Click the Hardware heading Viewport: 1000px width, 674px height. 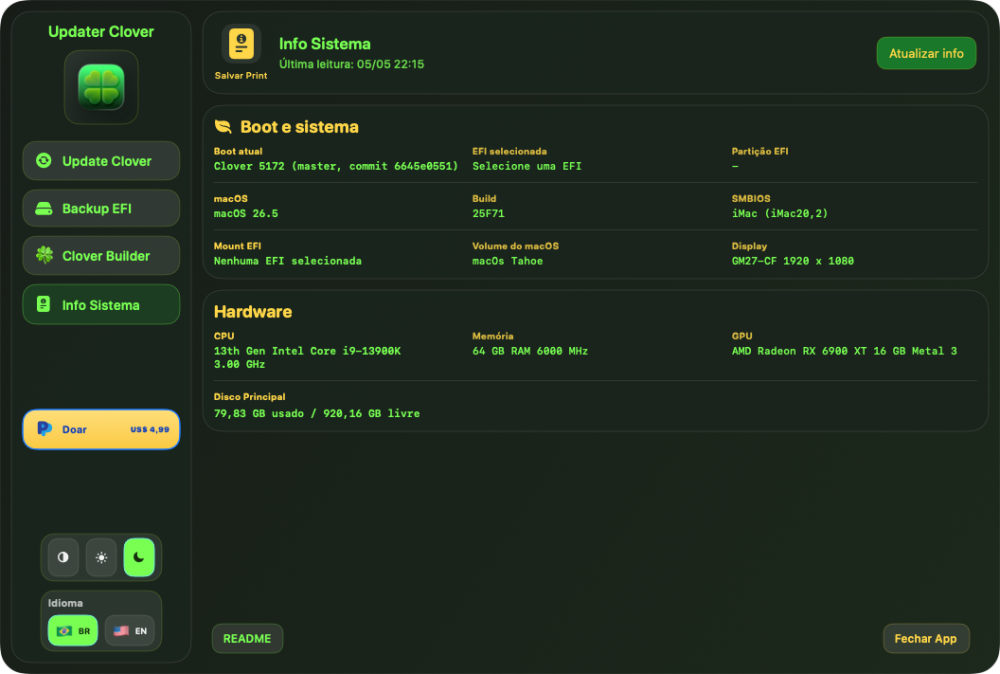[253, 312]
